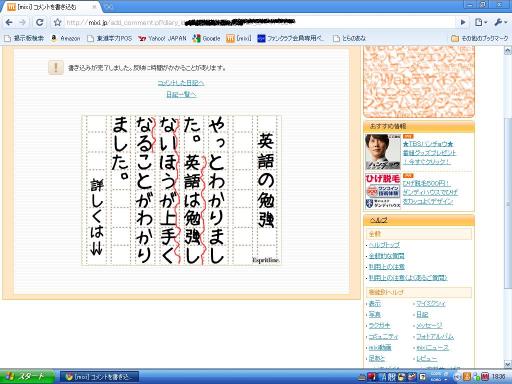The width and height of the screenshot is (512, 384).
Task: Click the exclamation notice icon
Action: click(56, 68)
